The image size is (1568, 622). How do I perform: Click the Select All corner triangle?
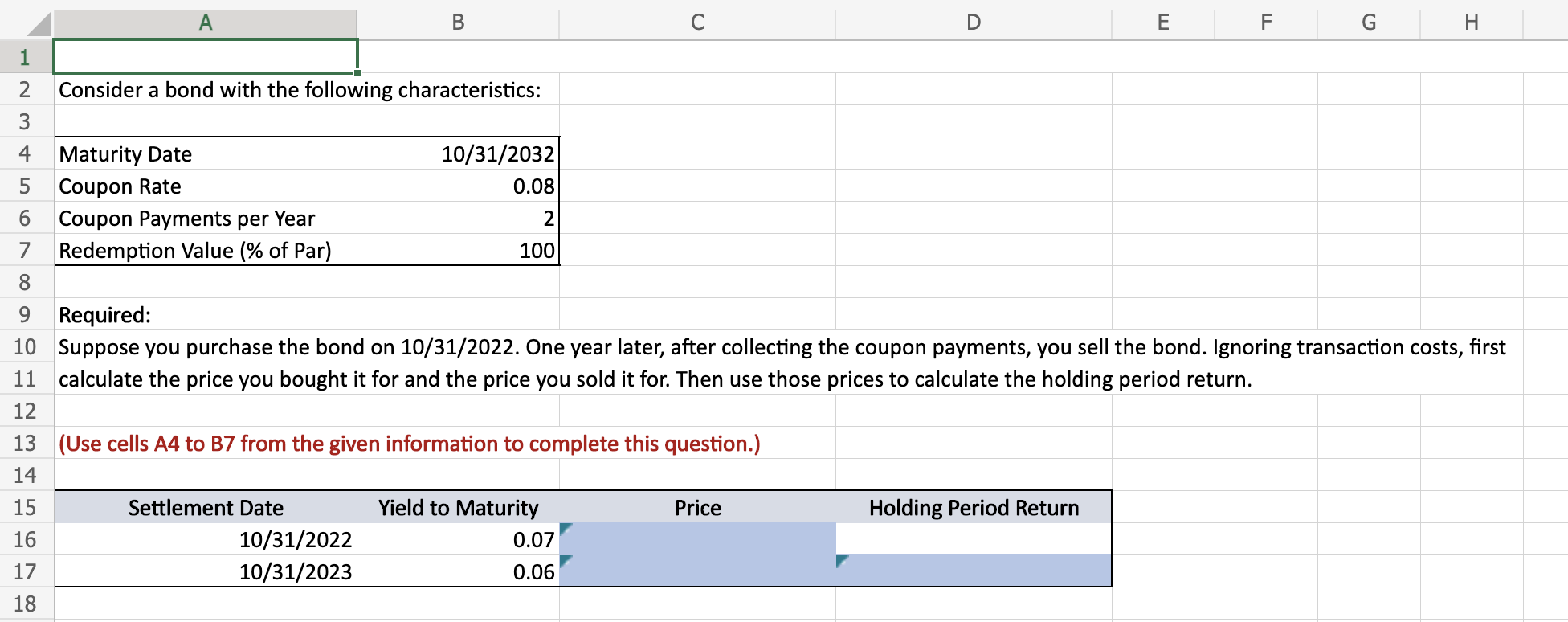38,24
